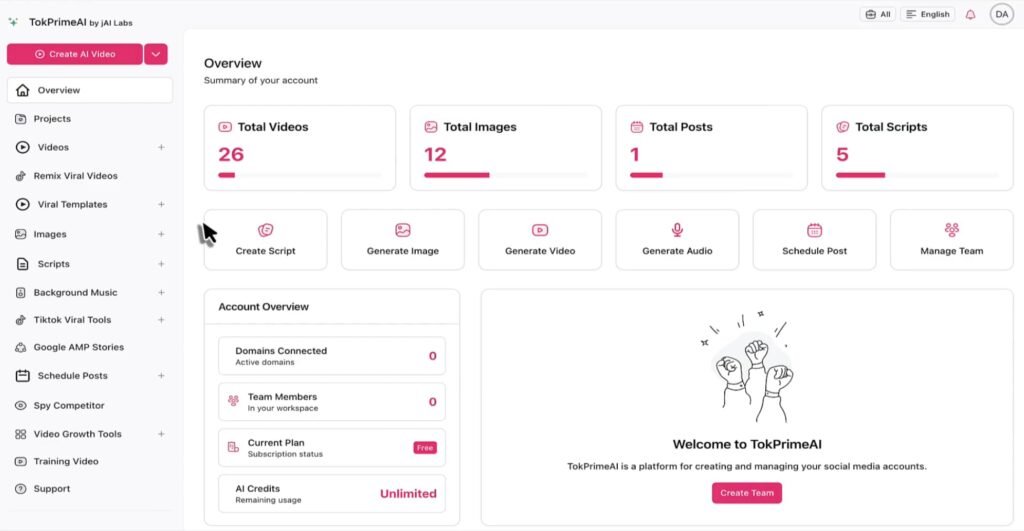Click the Generate Image card icon
Image resolution: width=1024 pixels, height=531 pixels.
point(403,230)
